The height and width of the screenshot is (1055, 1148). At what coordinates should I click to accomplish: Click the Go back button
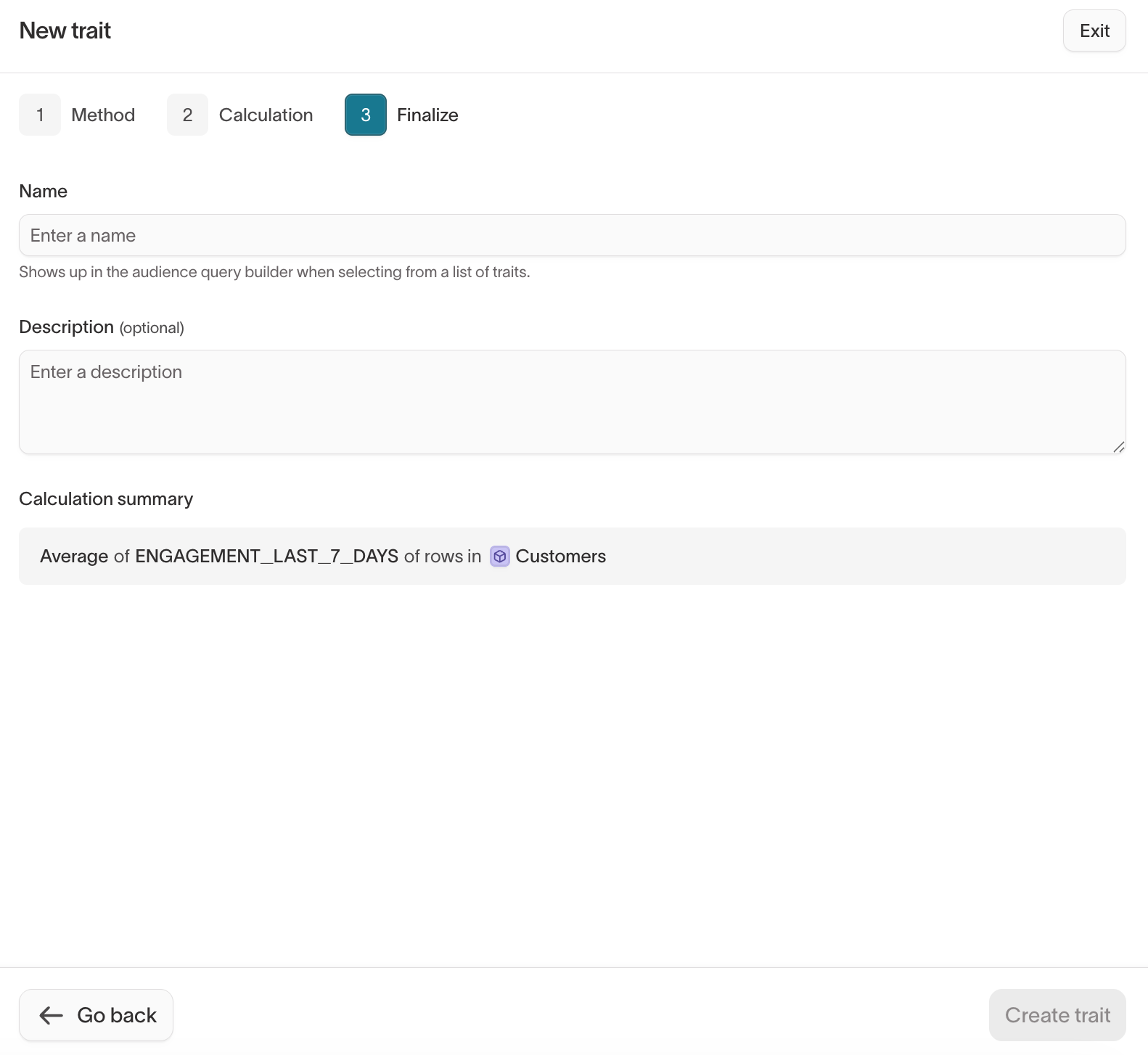point(96,1015)
